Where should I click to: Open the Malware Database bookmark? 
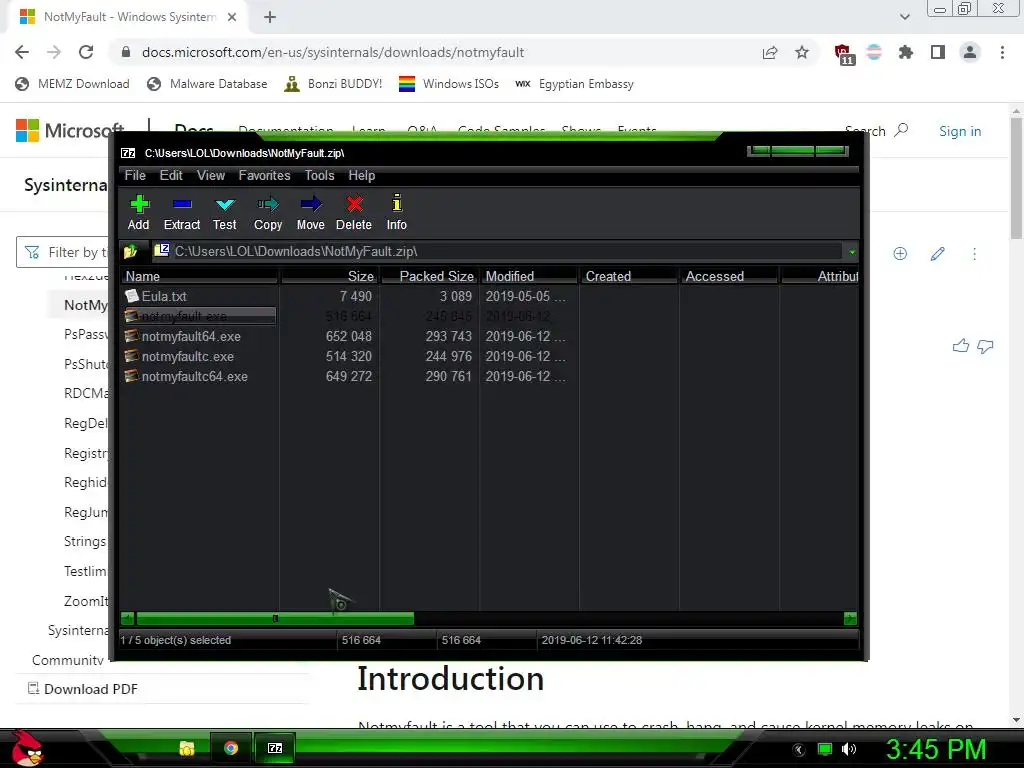[208, 84]
